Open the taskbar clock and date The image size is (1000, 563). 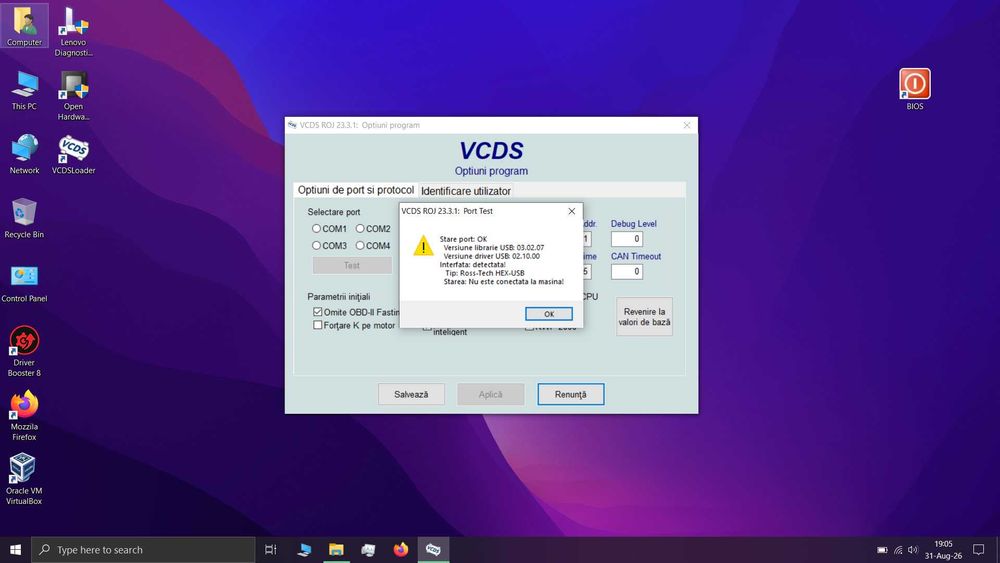pyautogui.click(x=943, y=550)
